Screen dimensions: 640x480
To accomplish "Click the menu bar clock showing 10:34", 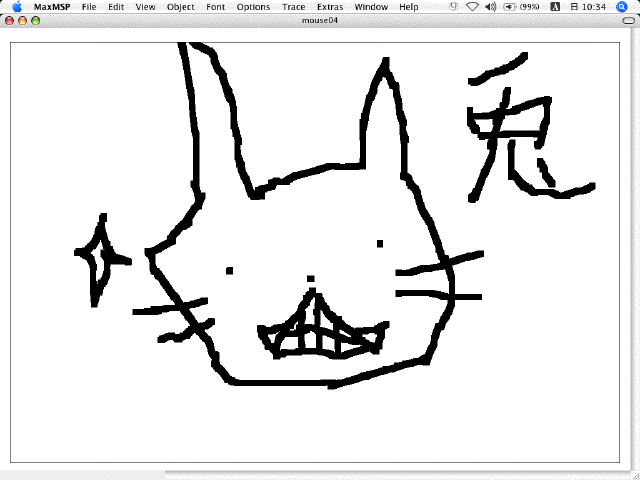I will click(x=598, y=7).
